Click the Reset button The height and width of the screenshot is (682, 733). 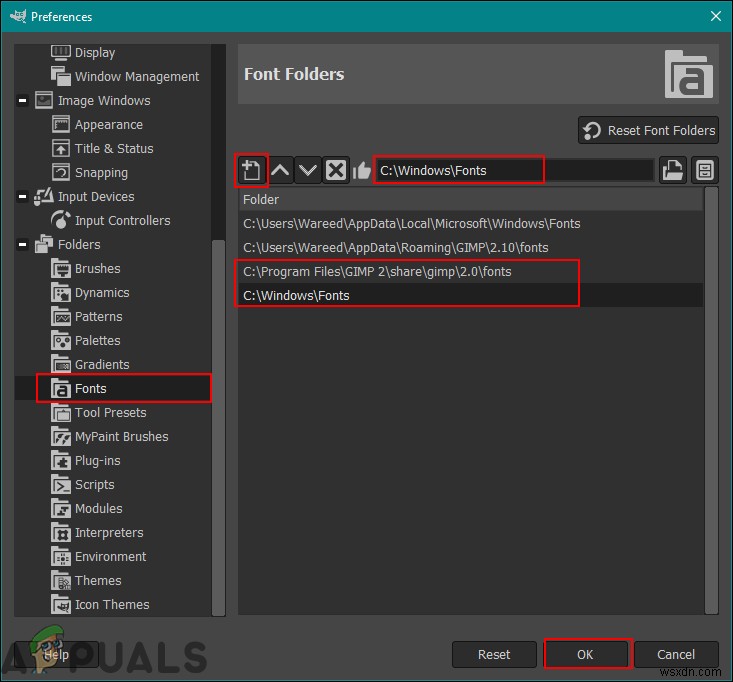coord(494,654)
